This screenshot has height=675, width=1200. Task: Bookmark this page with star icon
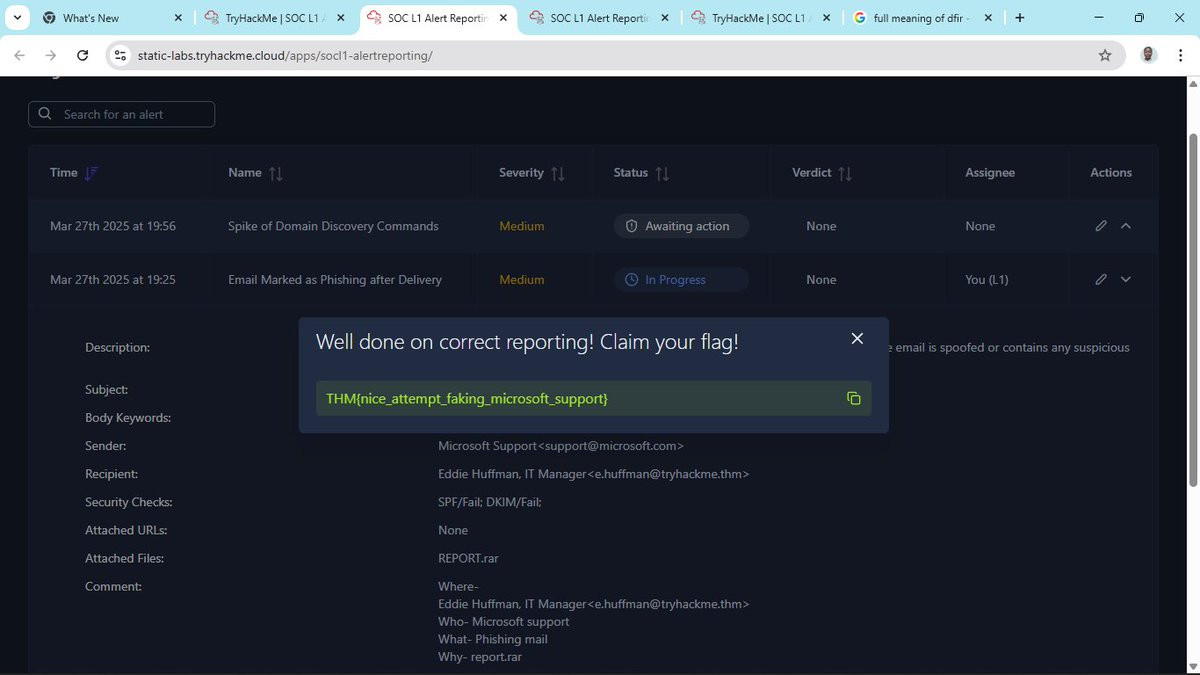(x=1105, y=56)
